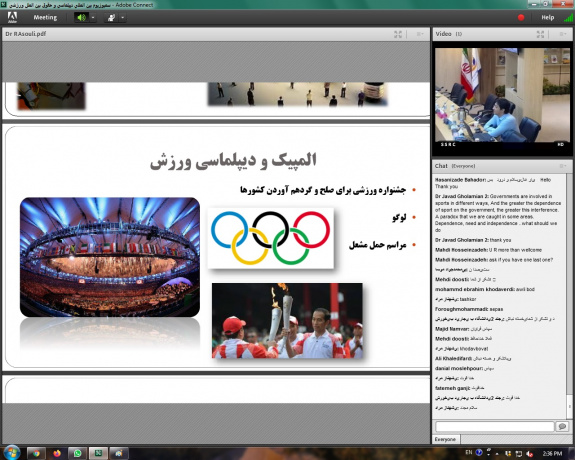The height and width of the screenshot is (460, 575).
Task: Click the Video pod title
Action: click(443, 34)
